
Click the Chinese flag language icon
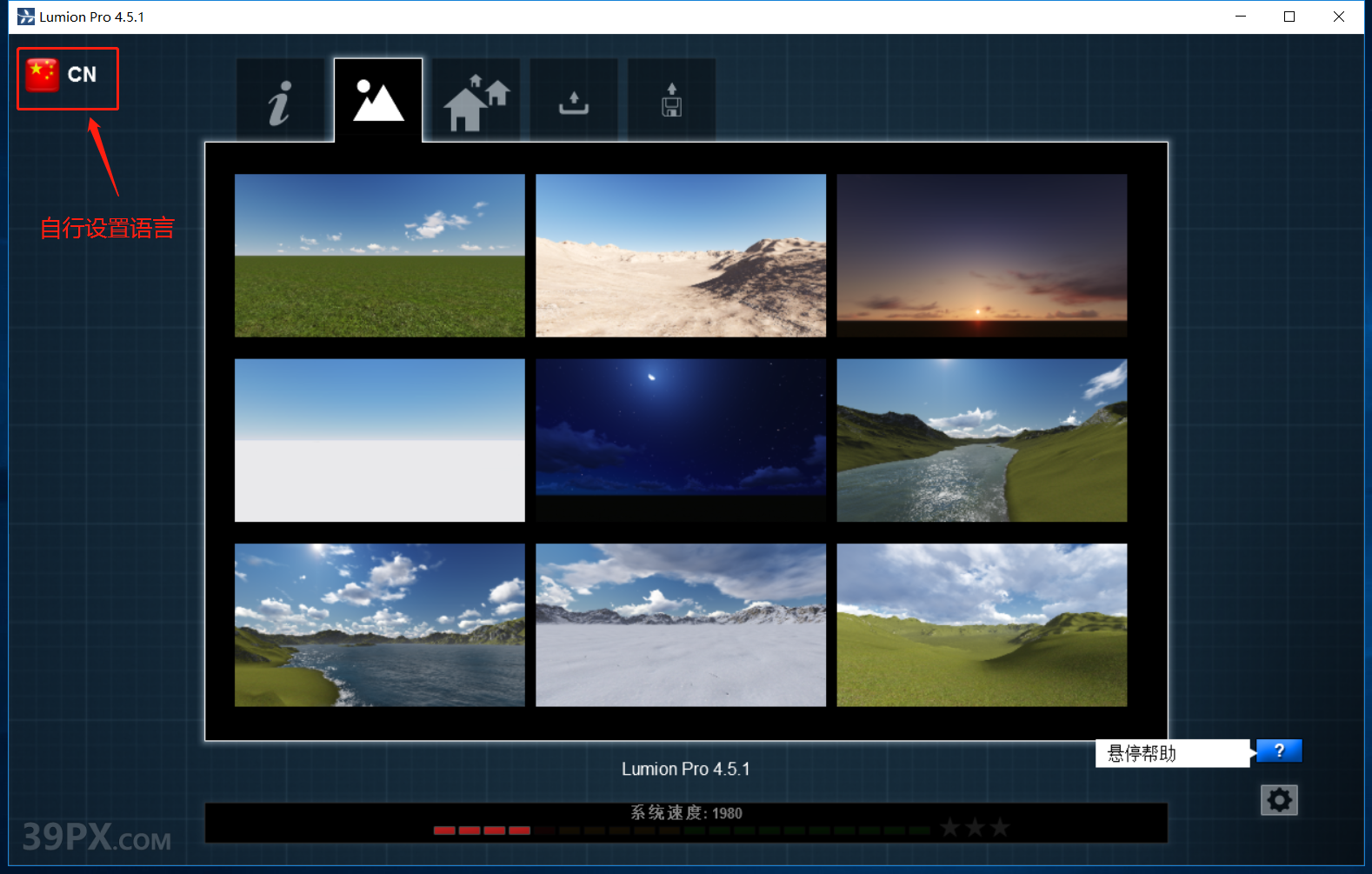[42, 76]
